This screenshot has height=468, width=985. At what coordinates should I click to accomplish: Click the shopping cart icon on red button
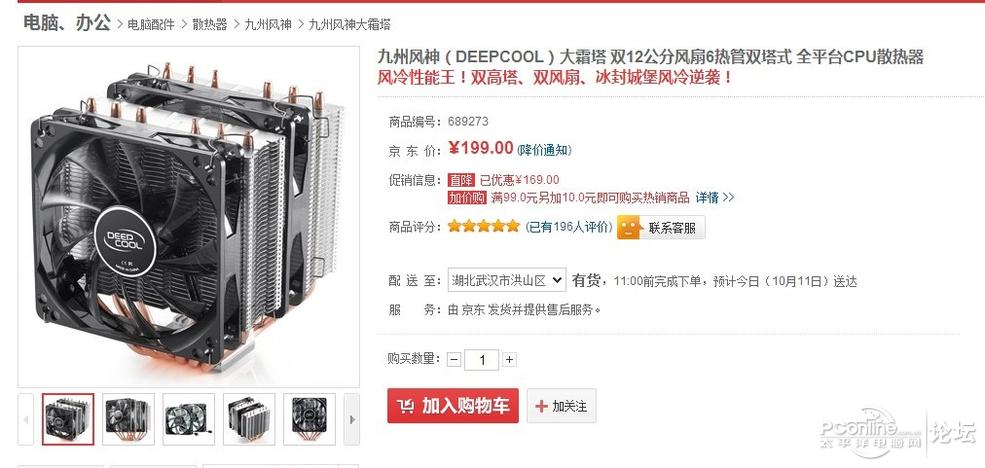coord(406,406)
